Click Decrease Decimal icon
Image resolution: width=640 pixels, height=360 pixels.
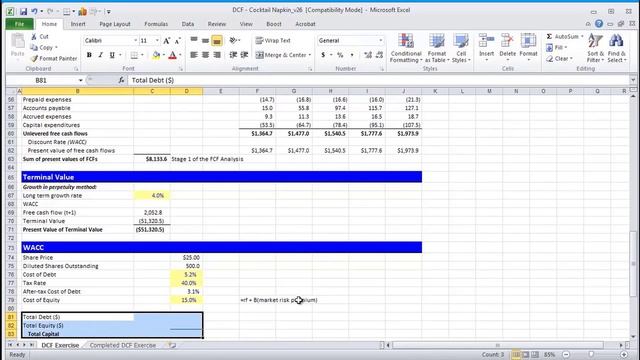tap(379, 55)
